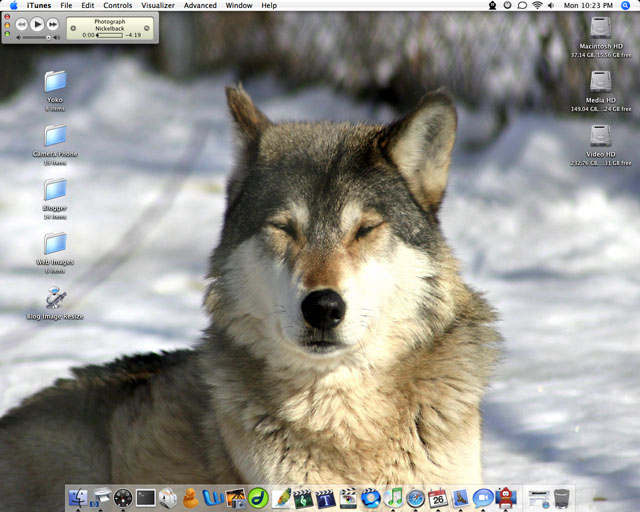The height and width of the screenshot is (512, 640).
Task: Launch the green clapperboard music app
Action: 303,498
